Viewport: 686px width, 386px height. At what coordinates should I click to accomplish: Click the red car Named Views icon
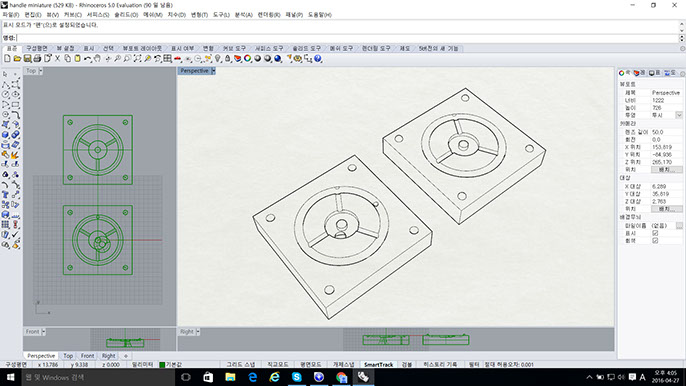point(177,58)
